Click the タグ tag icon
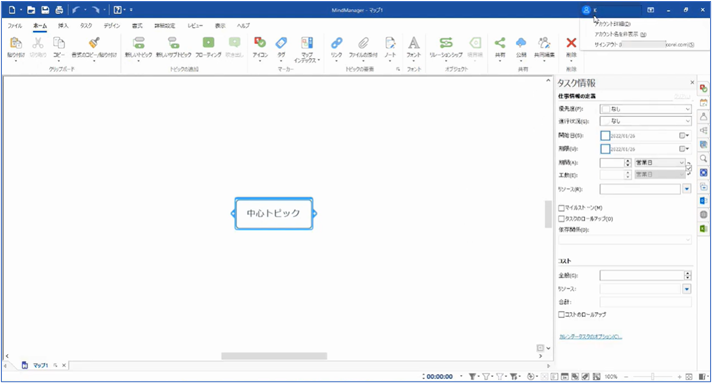This screenshot has width=712, height=383. 282,43
